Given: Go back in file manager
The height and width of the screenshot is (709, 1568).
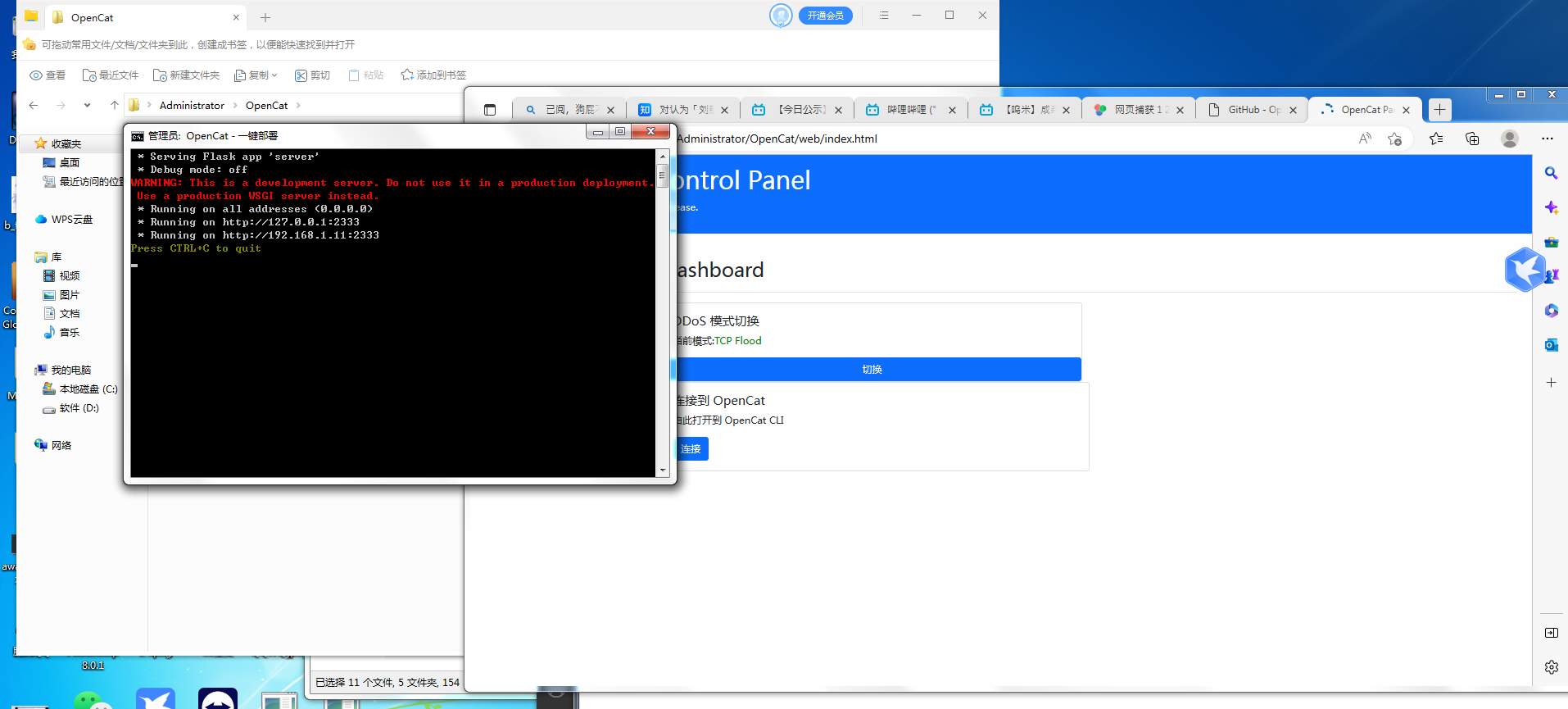Looking at the screenshot, I should pyautogui.click(x=34, y=105).
